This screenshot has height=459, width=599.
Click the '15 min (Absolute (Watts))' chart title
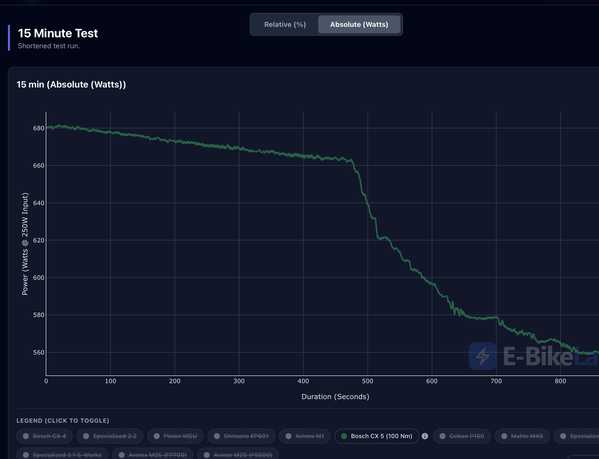[x=71, y=84]
